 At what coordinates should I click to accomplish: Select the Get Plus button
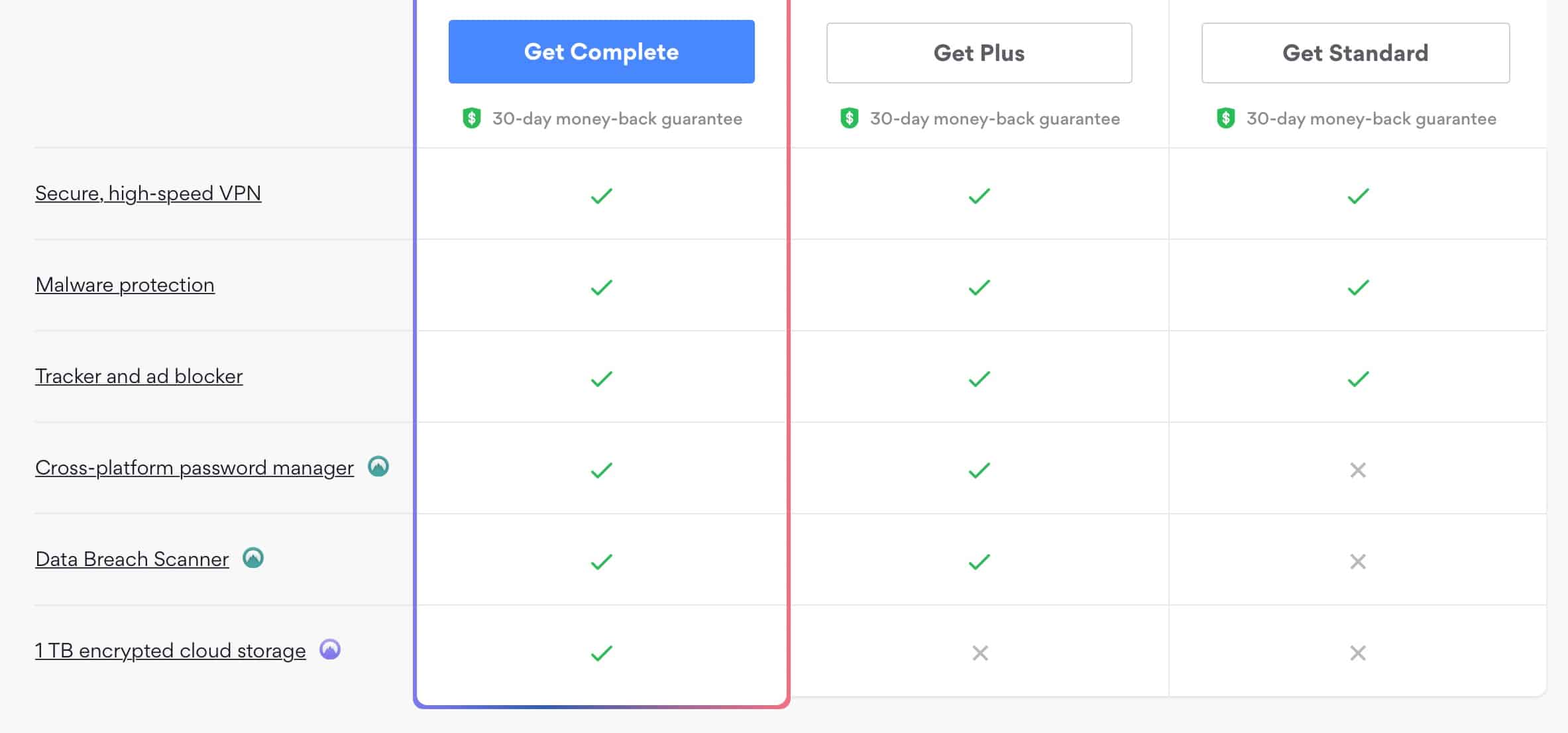[x=980, y=53]
